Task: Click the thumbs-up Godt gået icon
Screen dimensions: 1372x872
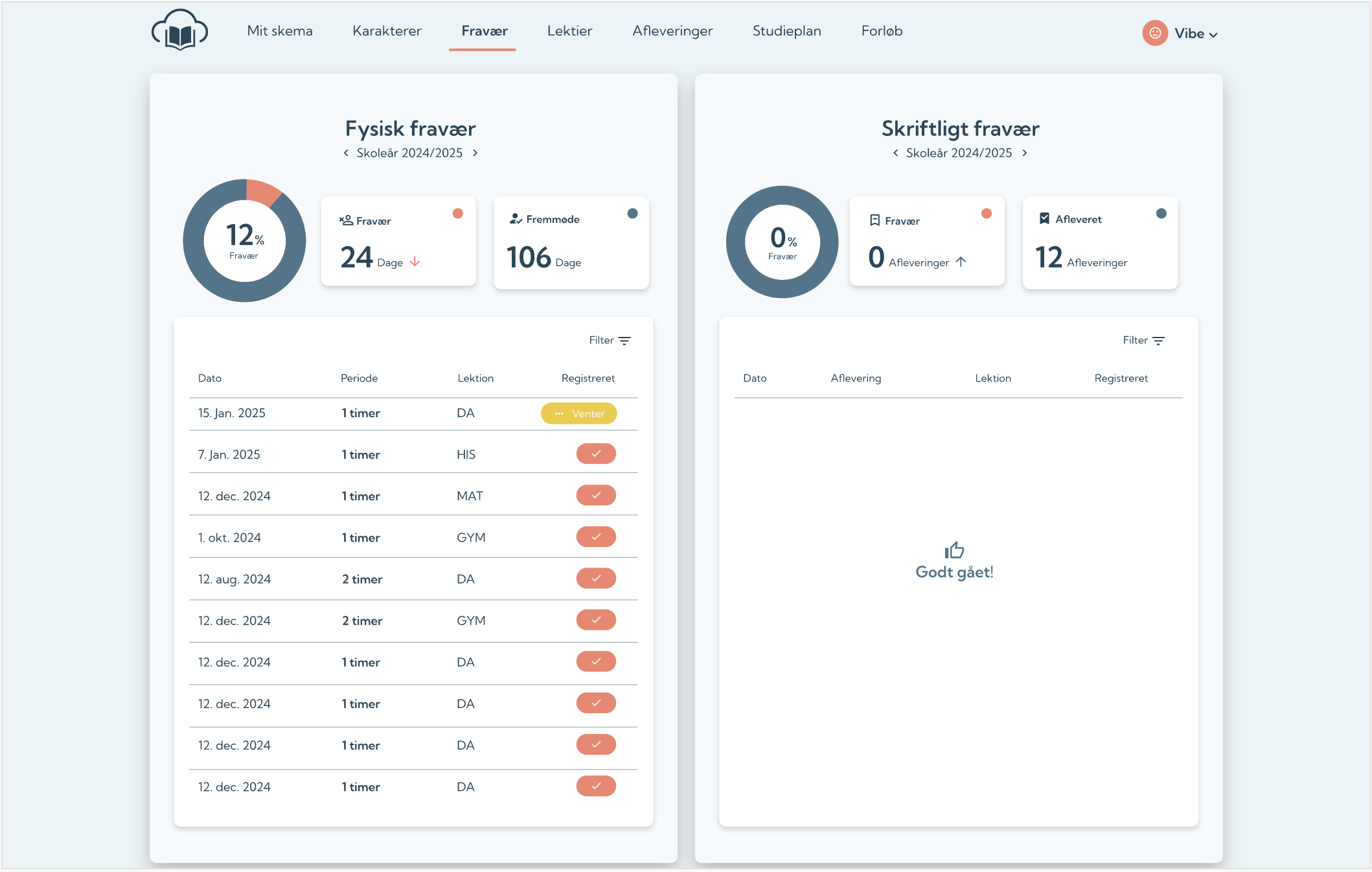Action: click(954, 550)
